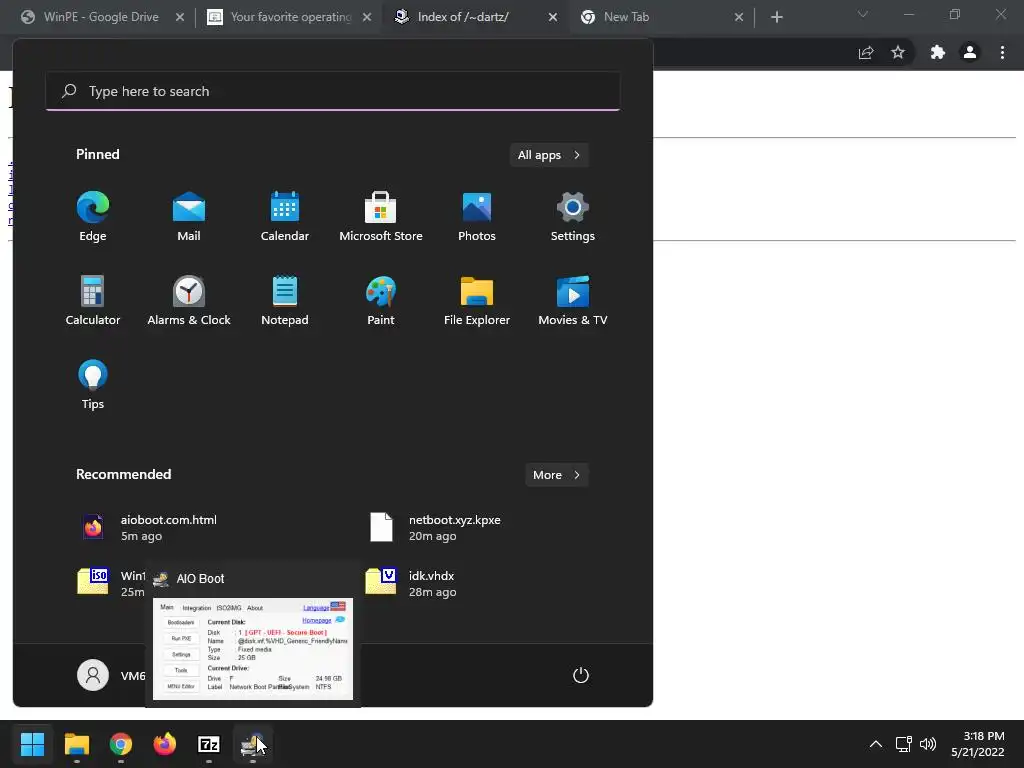Open the Calculator app
This screenshot has height=768, width=1024.
[x=93, y=300]
